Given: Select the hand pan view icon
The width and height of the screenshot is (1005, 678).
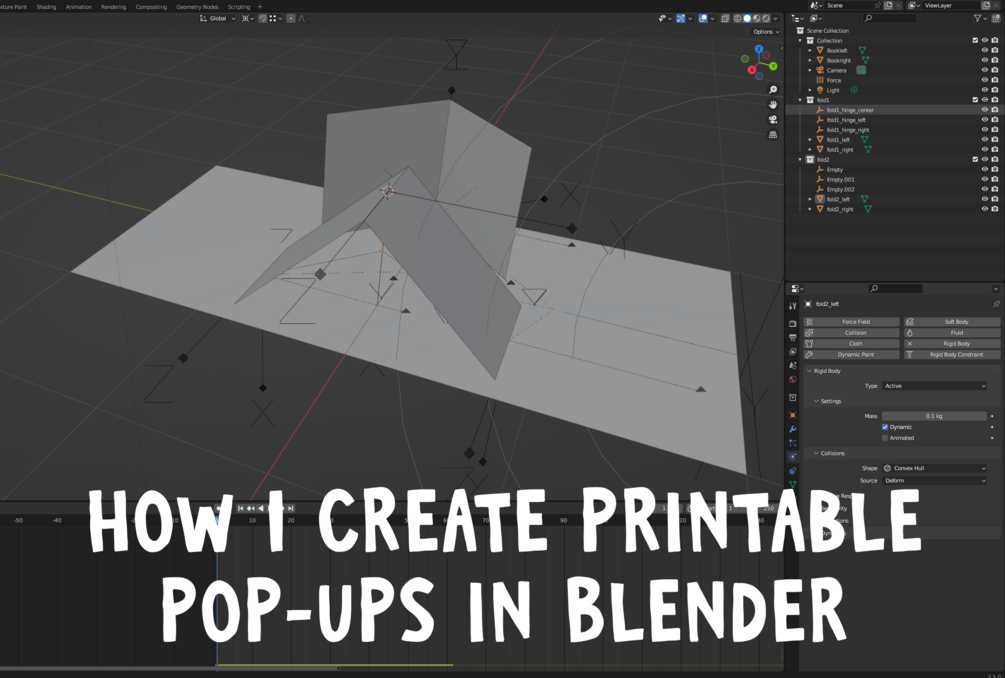Looking at the screenshot, I should [x=773, y=104].
